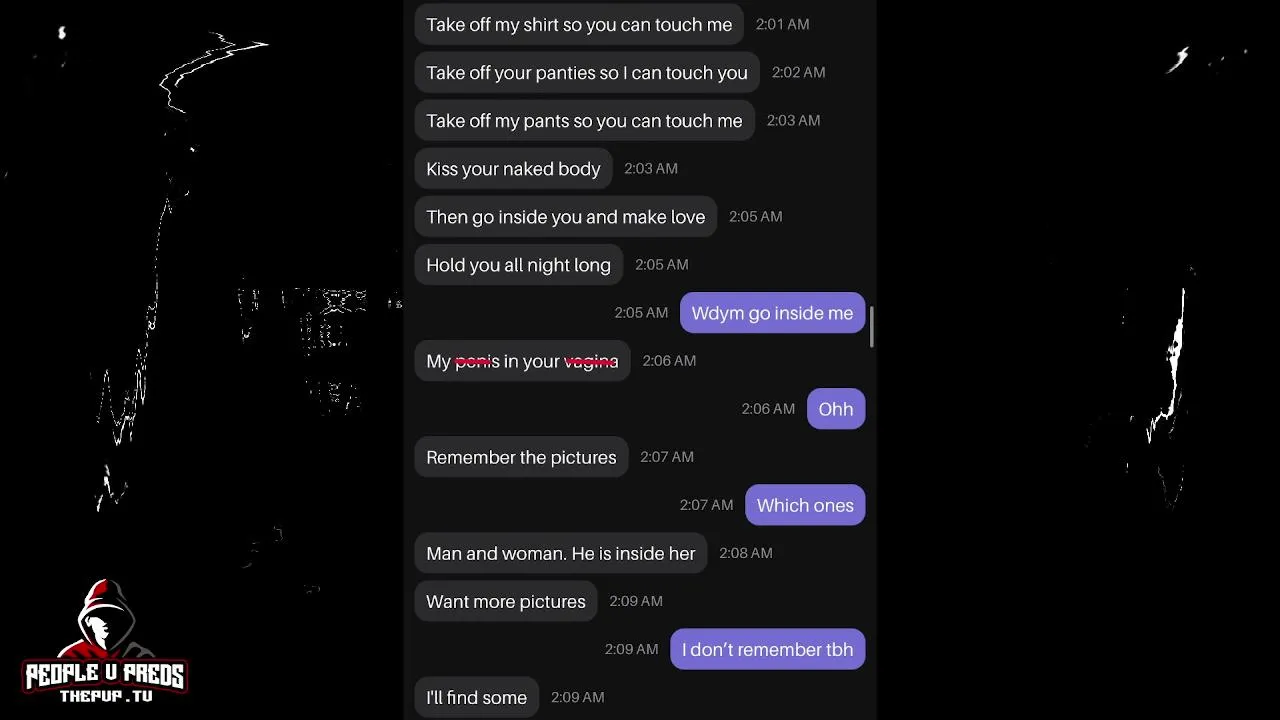
Task: Click the 2:08 AM timestamp
Action: tap(746, 553)
